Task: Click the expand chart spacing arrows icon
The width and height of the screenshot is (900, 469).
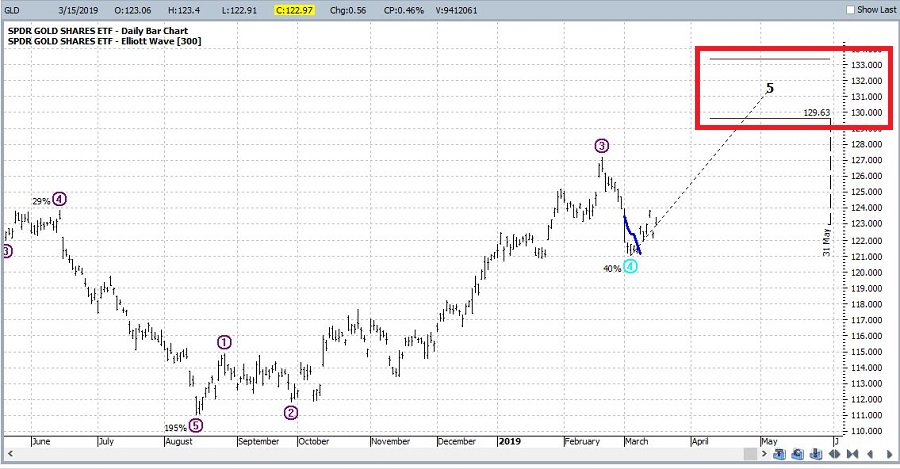Action: point(834,454)
